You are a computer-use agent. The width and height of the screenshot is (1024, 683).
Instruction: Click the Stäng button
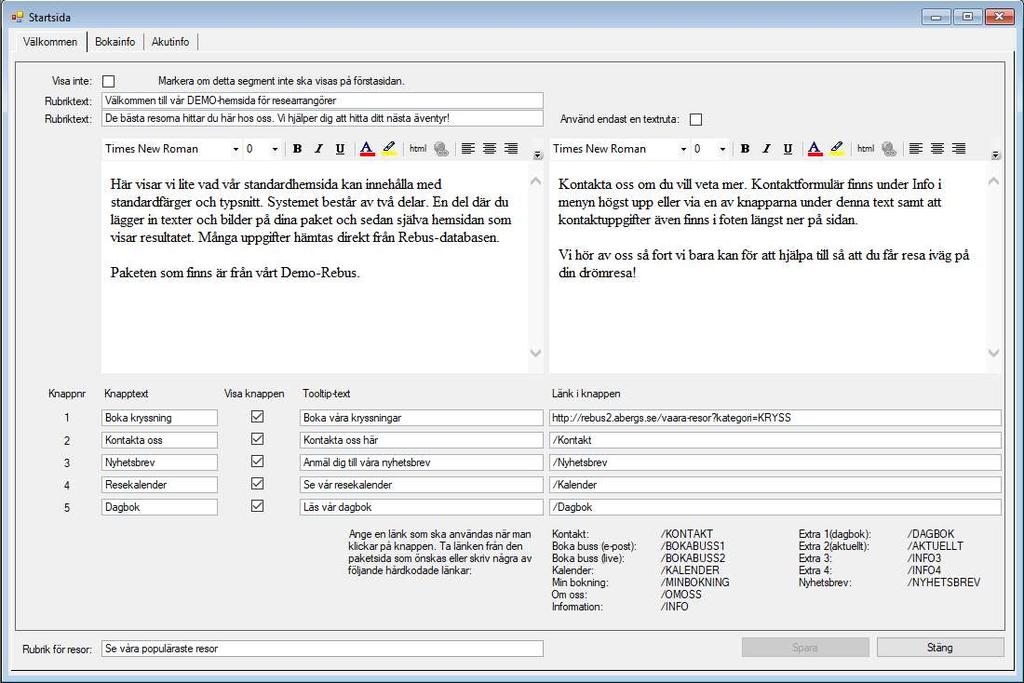click(x=940, y=648)
